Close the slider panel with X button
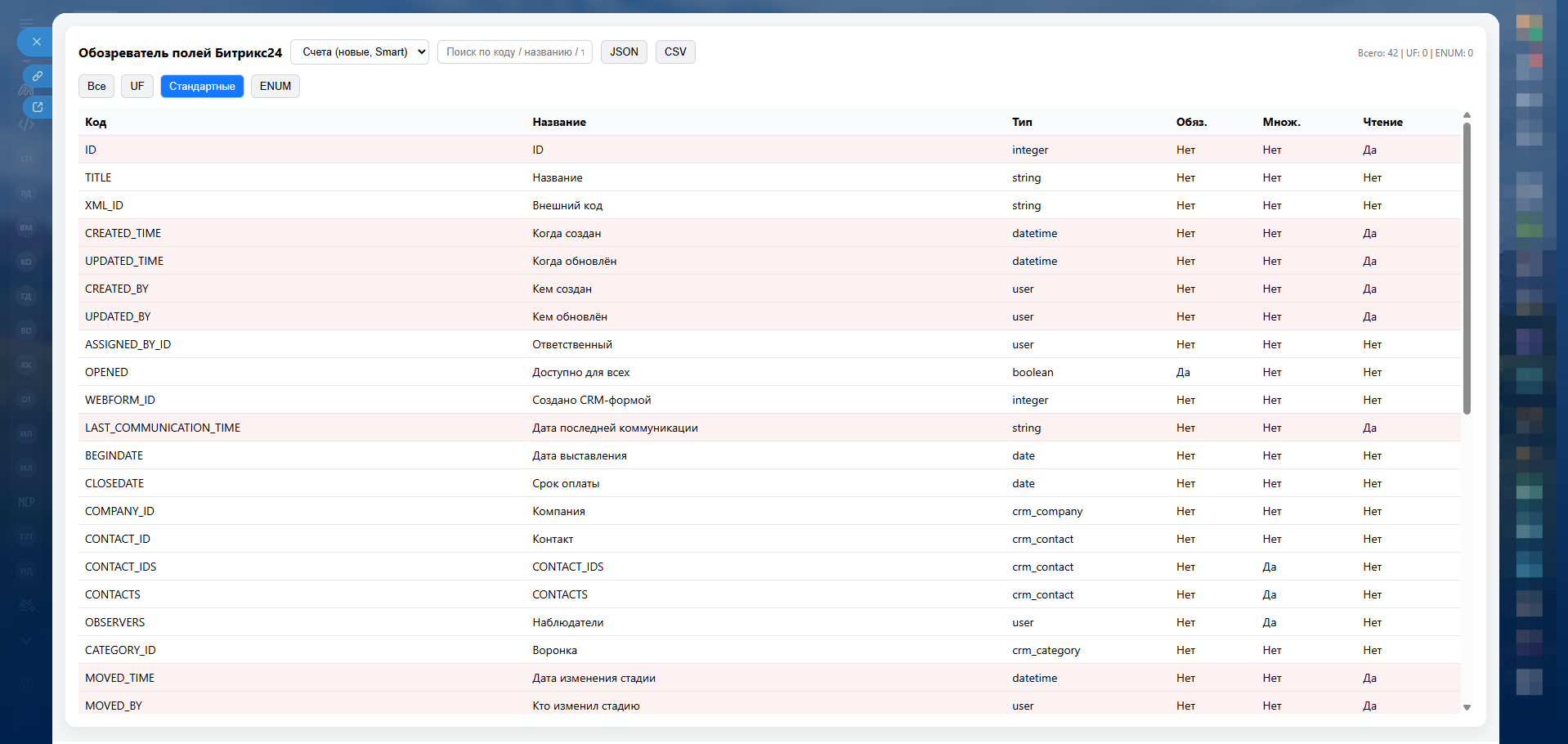Screen dimensions: 1568x744 coord(36,42)
